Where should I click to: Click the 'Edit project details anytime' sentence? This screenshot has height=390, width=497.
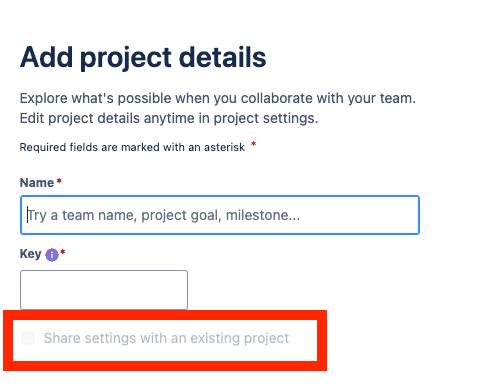(169, 118)
